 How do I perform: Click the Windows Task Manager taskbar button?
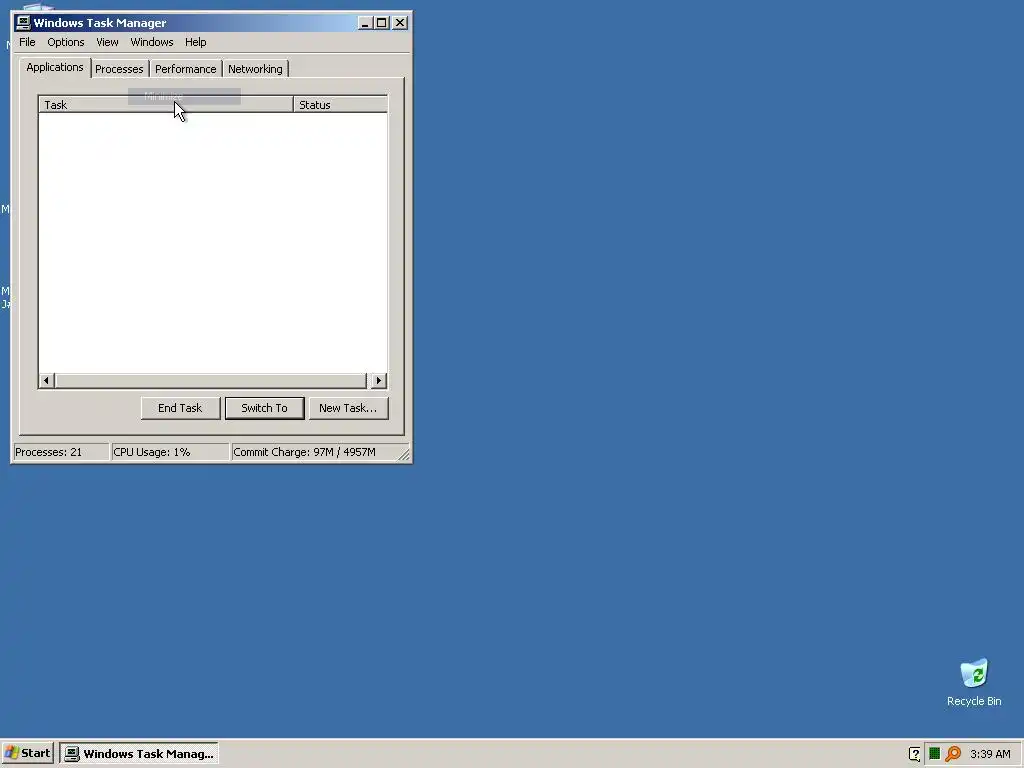(139, 753)
